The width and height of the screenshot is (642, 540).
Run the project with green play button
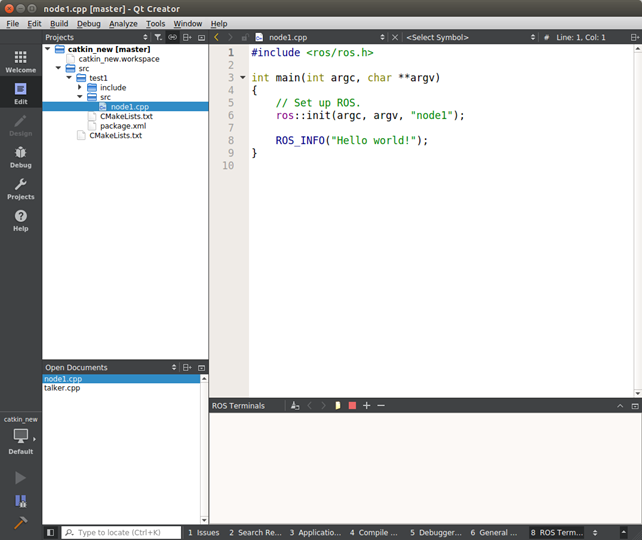coord(20,478)
